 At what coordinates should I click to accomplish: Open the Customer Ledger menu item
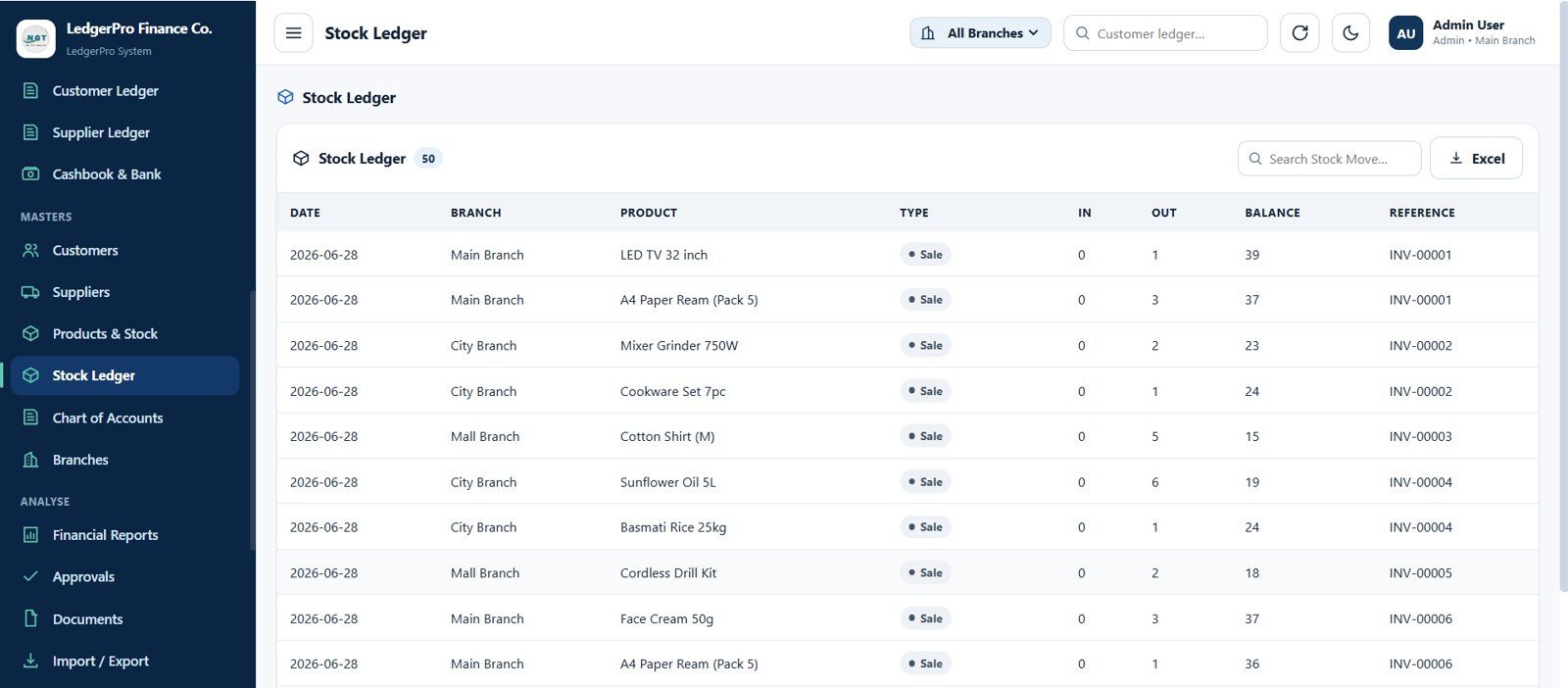click(125, 90)
